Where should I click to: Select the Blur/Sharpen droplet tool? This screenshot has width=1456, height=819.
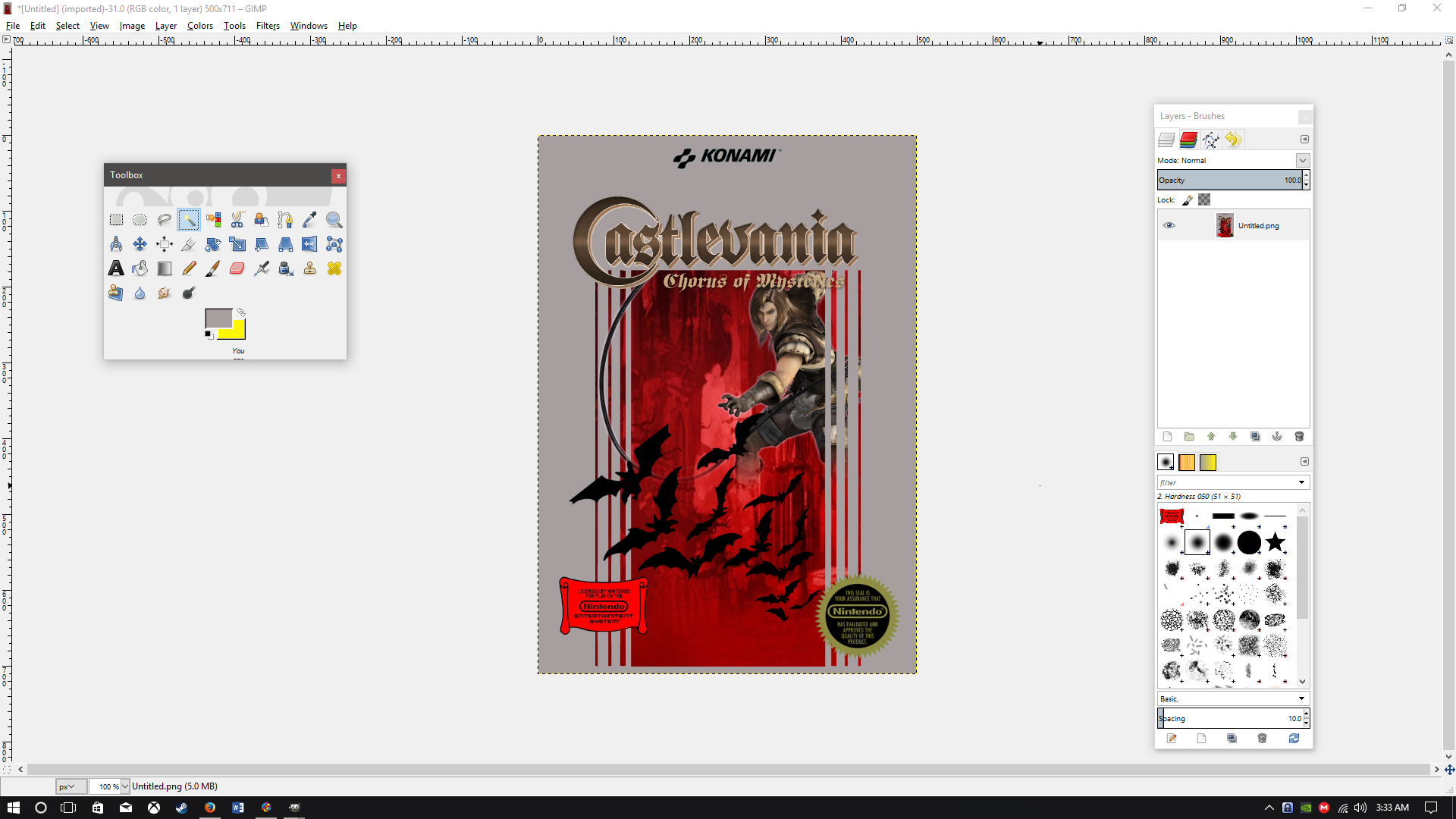click(x=140, y=293)
